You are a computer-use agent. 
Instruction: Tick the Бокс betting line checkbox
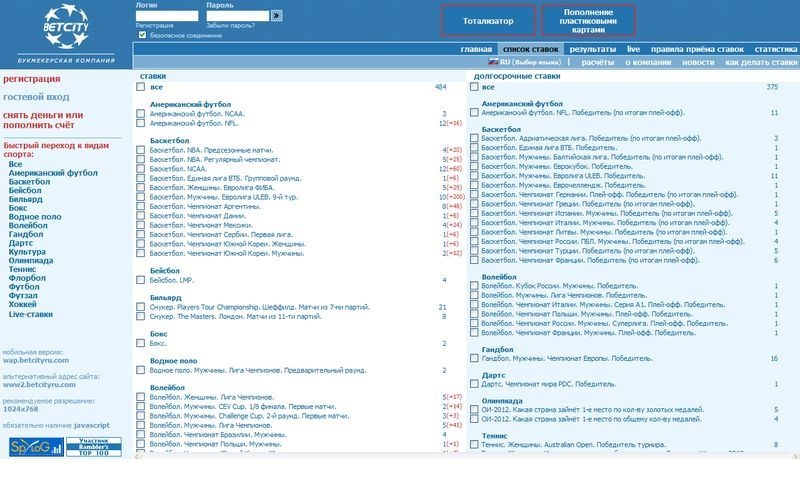click(141, 343)
